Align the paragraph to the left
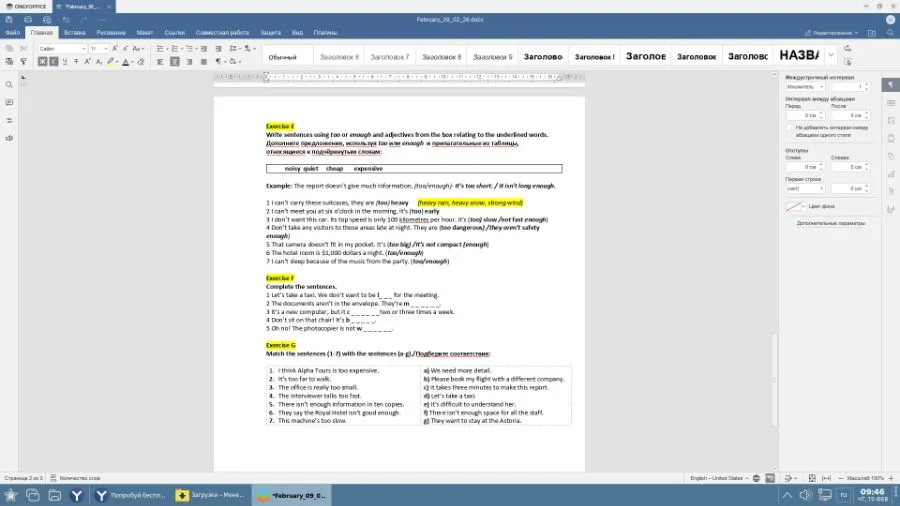Viewport: 900px width, 506px height. pos(160,61)
